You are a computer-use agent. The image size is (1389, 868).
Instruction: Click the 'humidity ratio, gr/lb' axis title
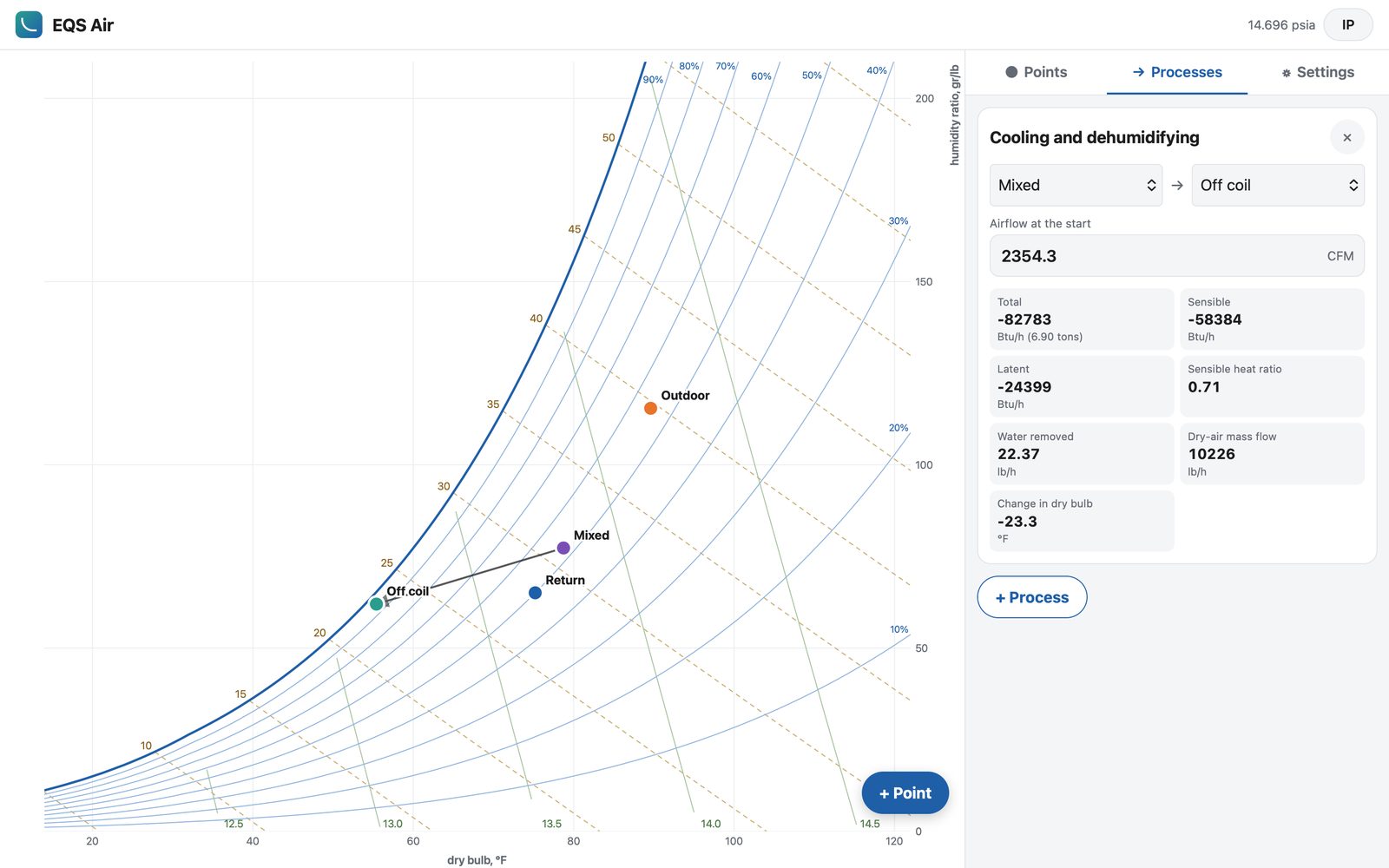coord(955,115)
